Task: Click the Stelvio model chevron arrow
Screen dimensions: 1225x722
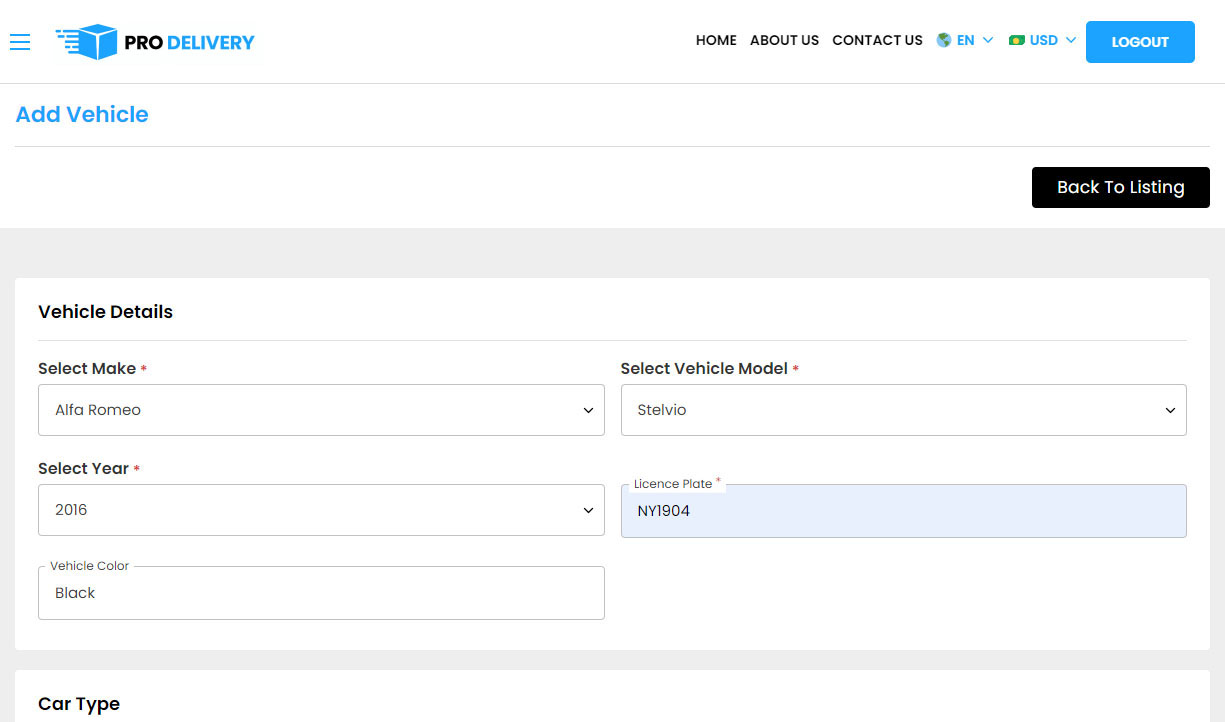Action: (1169, 410)
